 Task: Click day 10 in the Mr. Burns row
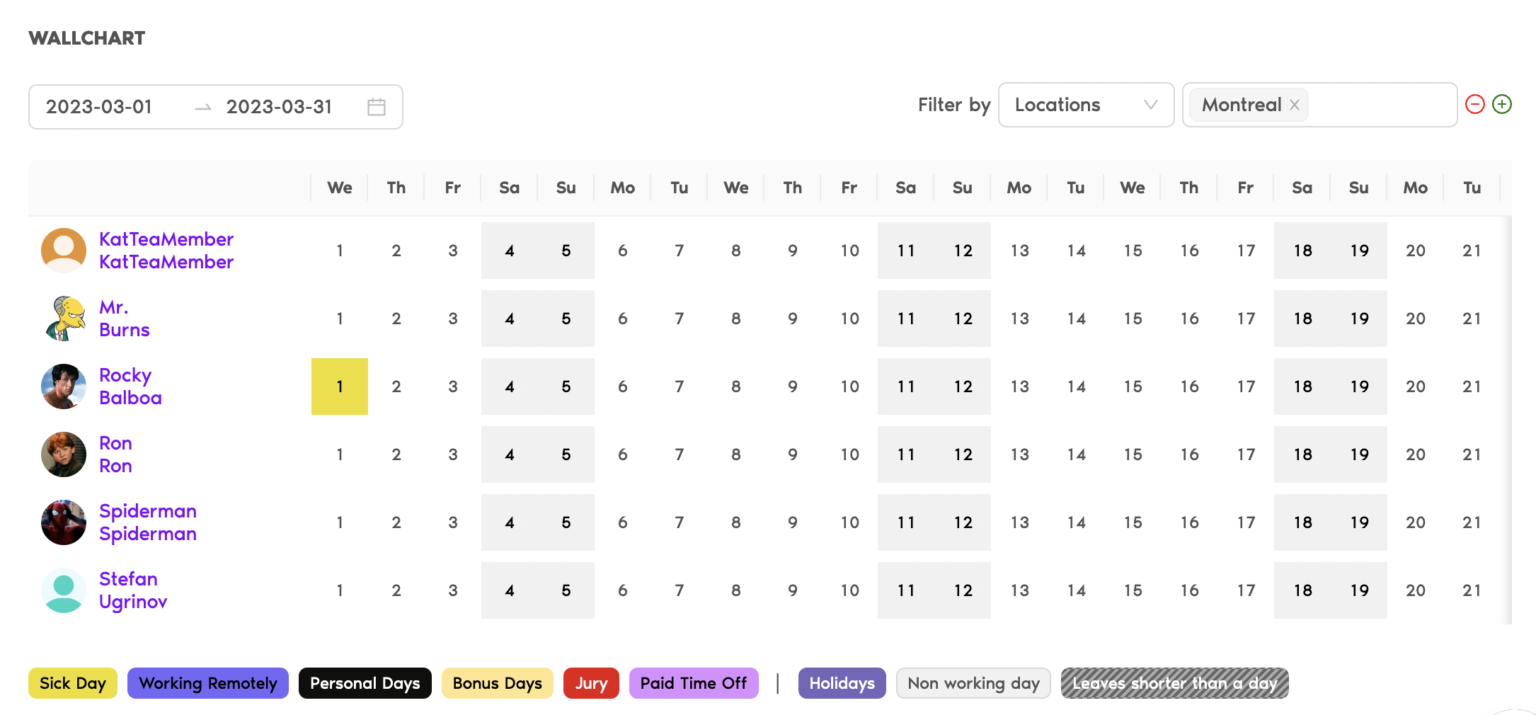pos(849,318)
